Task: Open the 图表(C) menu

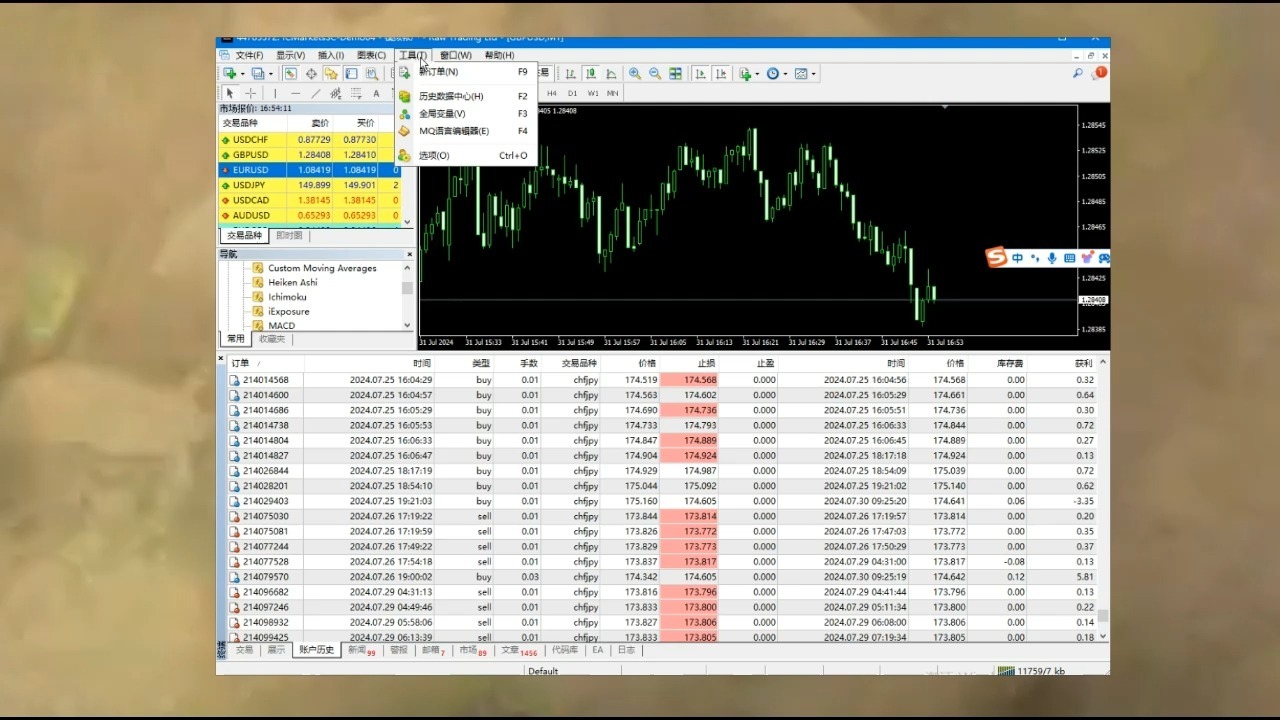Action: click(371, 55)
